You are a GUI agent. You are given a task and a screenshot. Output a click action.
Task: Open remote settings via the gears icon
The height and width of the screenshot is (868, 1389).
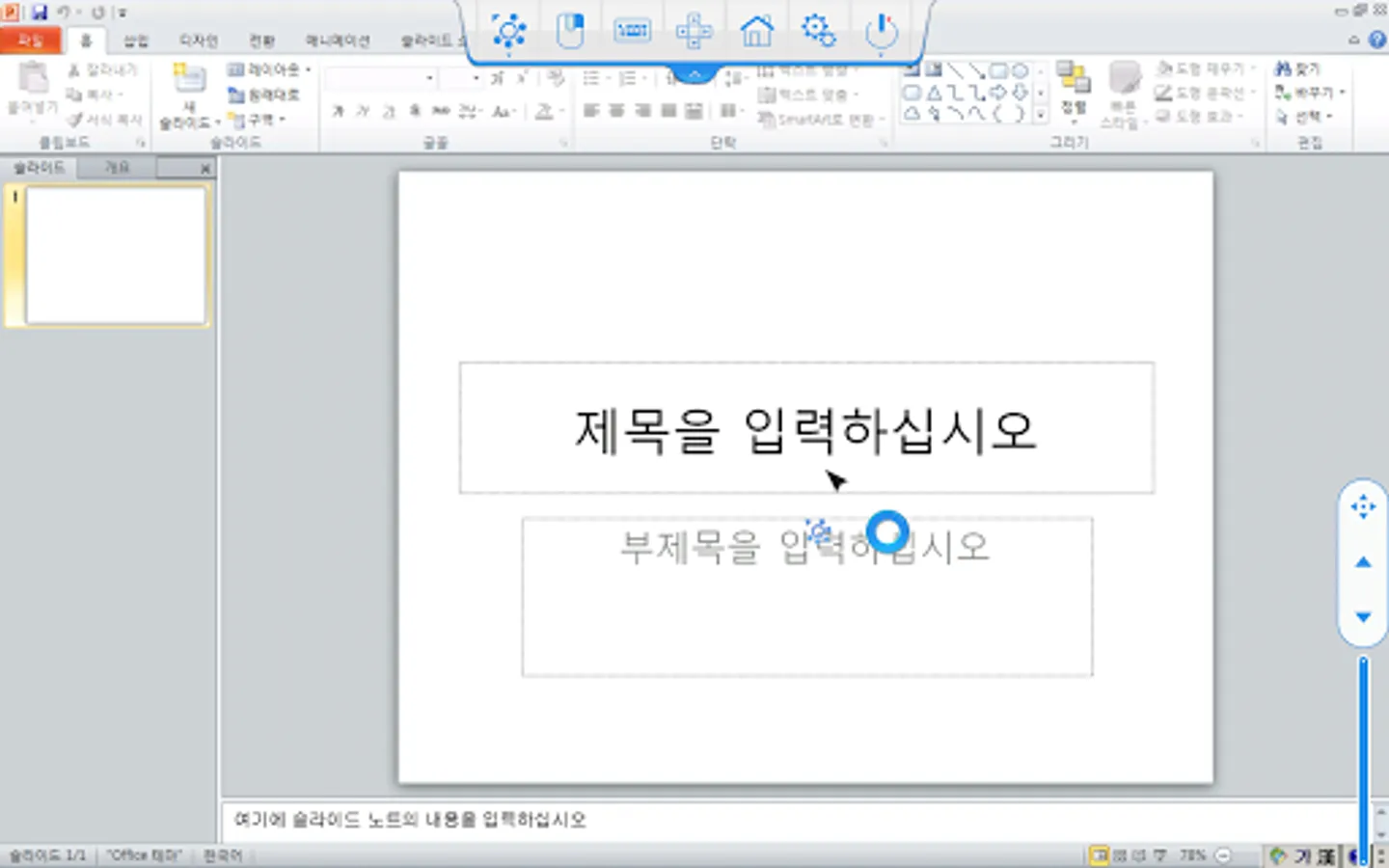pos(818,31)
